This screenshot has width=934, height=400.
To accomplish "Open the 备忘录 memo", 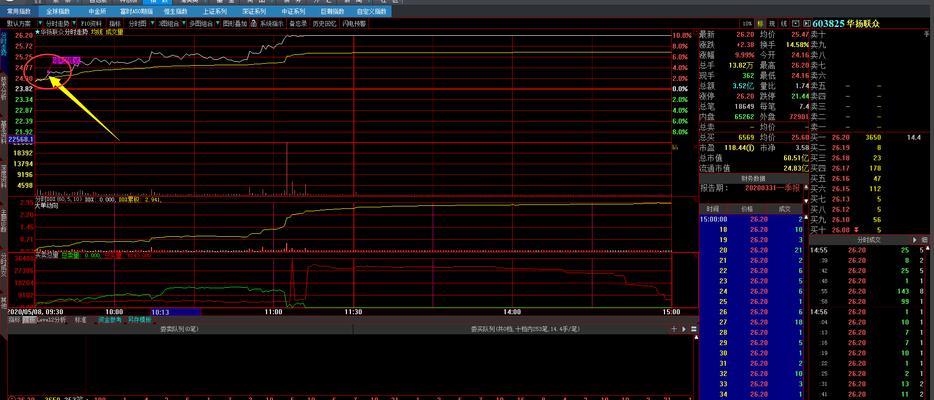I will (298, 24).
